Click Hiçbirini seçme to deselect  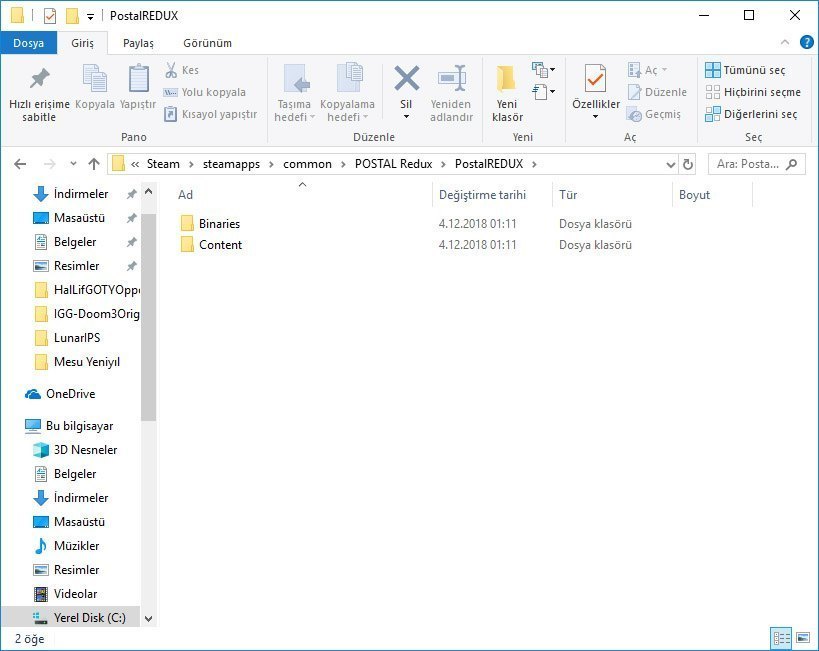point(753,92)
